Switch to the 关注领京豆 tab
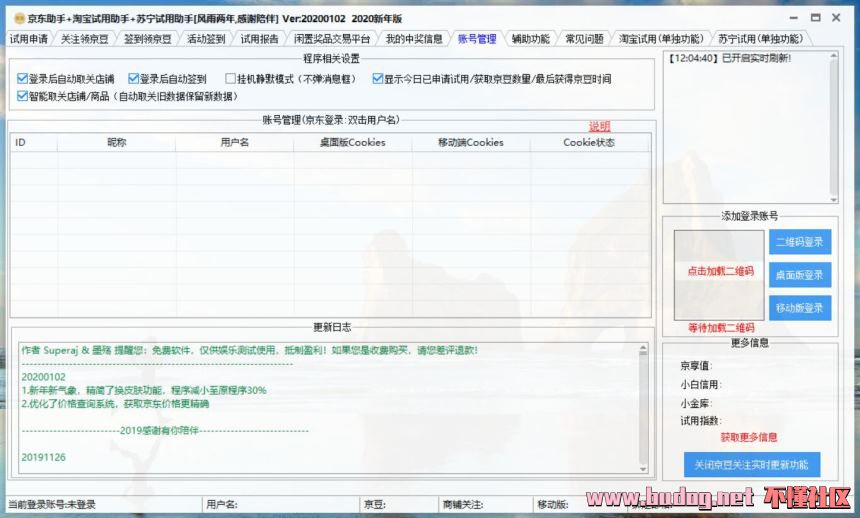 click(x=84, y=39)
